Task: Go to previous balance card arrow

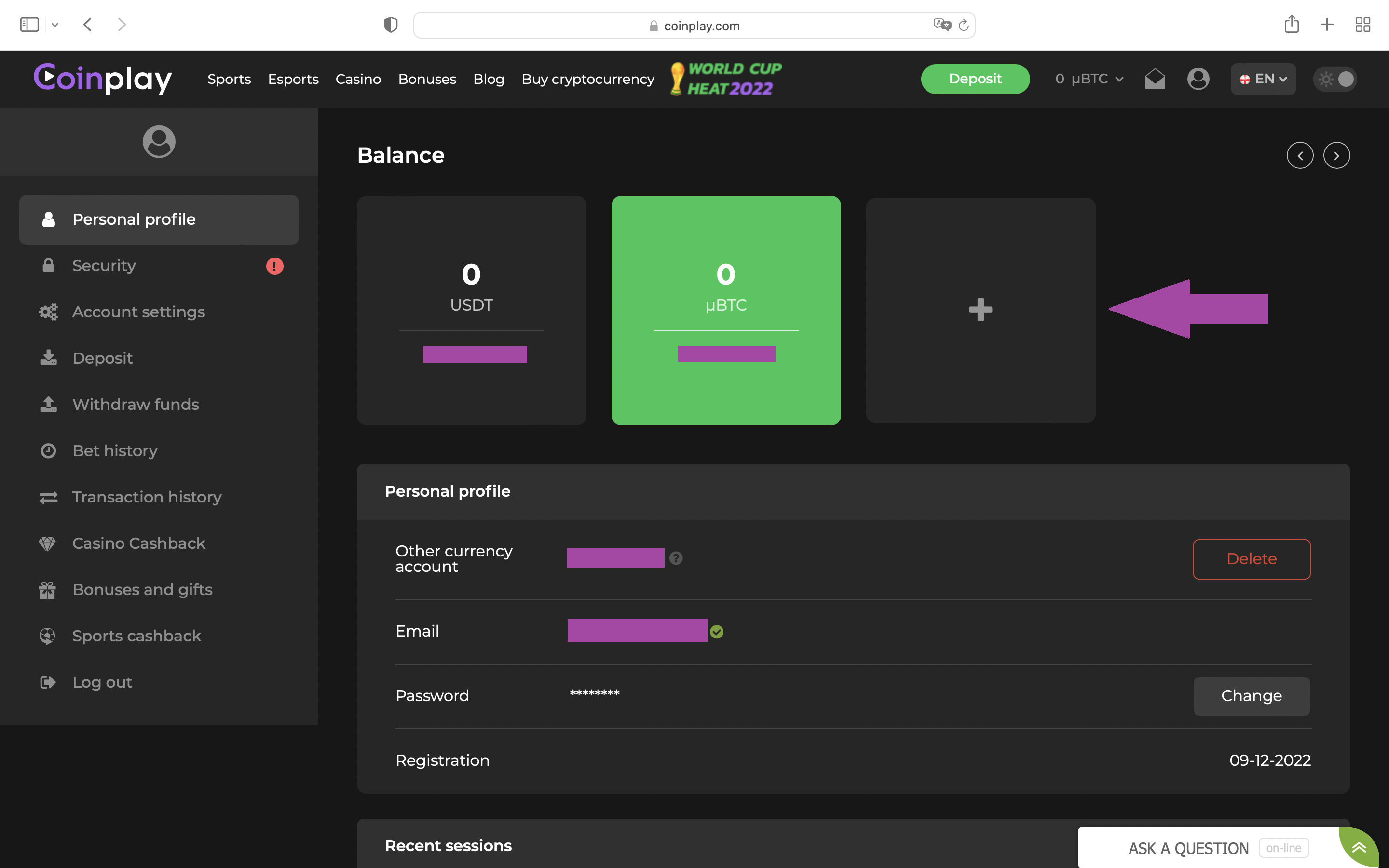Action: click(1300, 155)
